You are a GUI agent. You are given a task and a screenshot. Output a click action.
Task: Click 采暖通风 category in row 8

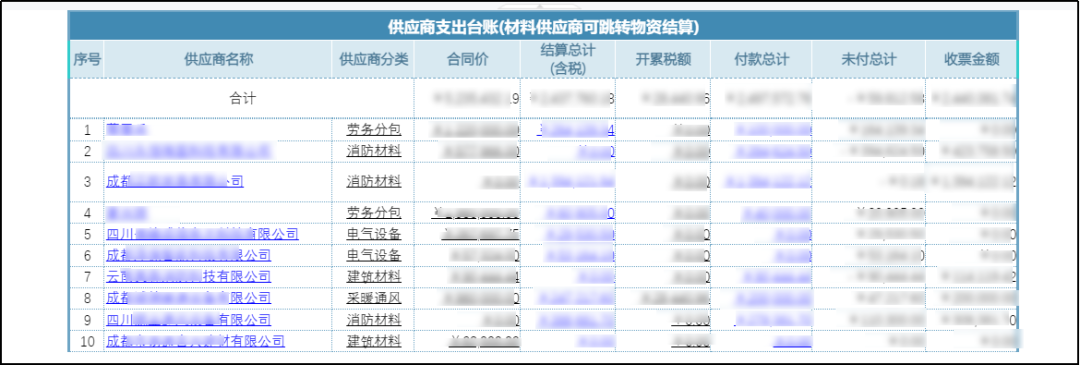click(374, 298)
